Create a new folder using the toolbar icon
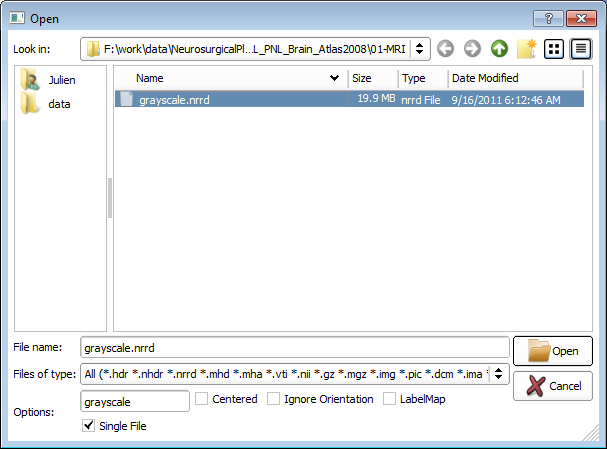607x449 pixels. click(527, 48)
